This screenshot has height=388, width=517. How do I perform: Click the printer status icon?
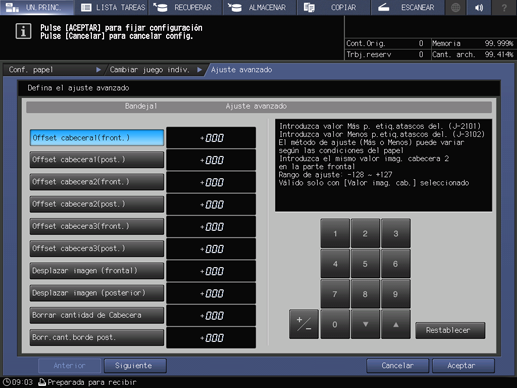coord(42,382)
